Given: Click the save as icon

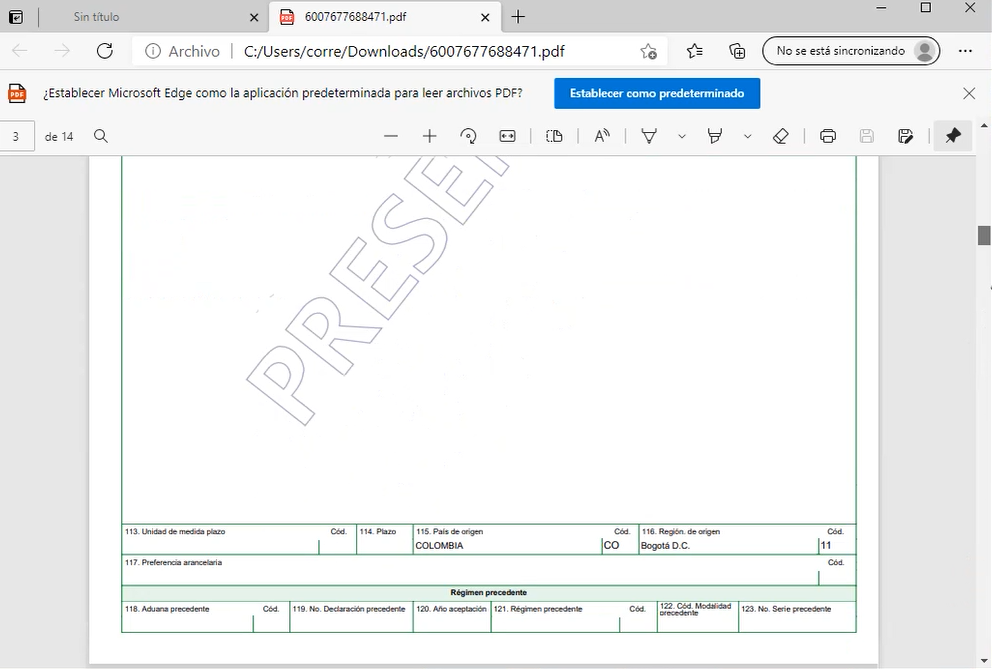Looking at the screenshot, I should click(906, 136).
